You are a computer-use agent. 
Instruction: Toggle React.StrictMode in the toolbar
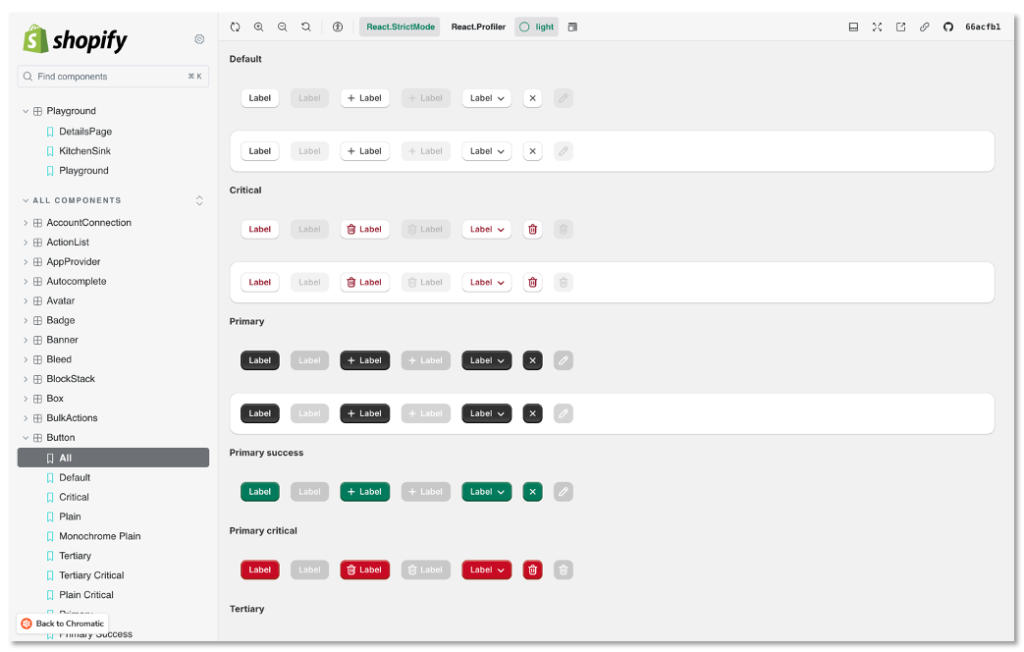pyautogui.click(x=400, y=27)
